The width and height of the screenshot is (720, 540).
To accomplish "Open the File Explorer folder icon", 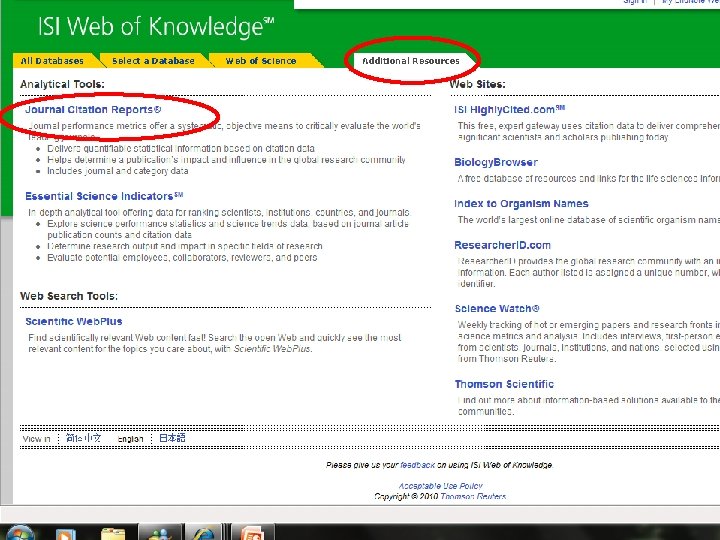I will point(112,534).
